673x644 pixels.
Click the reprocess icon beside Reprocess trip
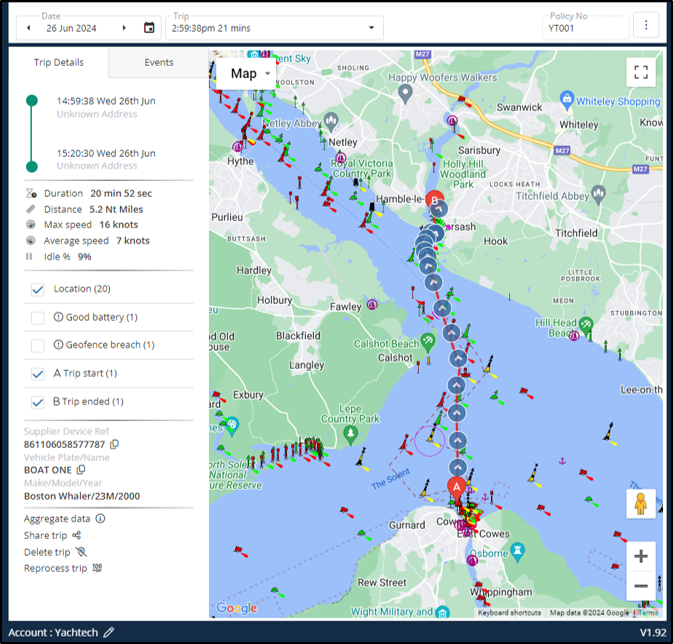tap(97, 568)
